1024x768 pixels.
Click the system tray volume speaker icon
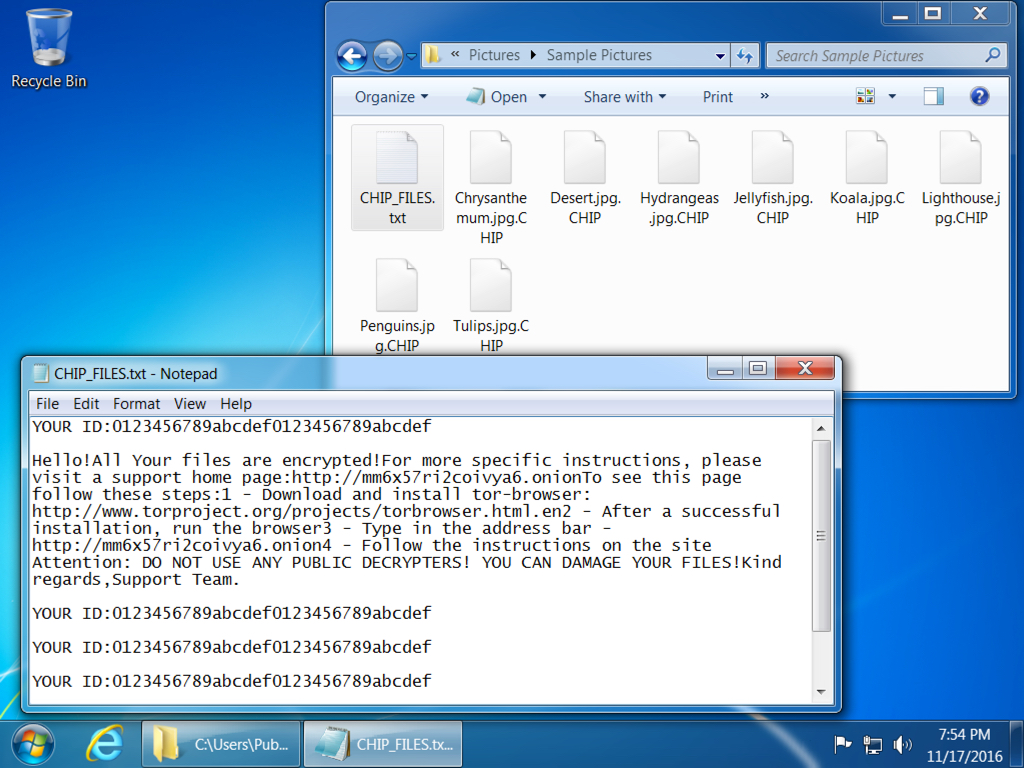[x=902, y=744]
